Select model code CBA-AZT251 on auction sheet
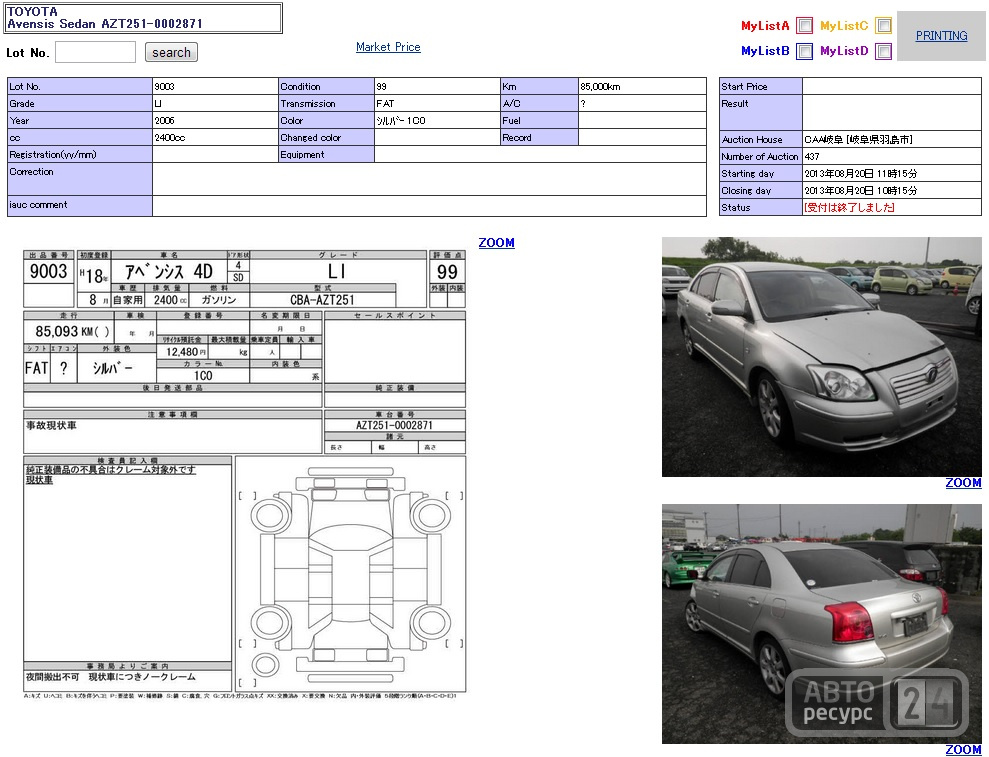The height and width of the screenshot is (757, 989). tap(322, 300)
